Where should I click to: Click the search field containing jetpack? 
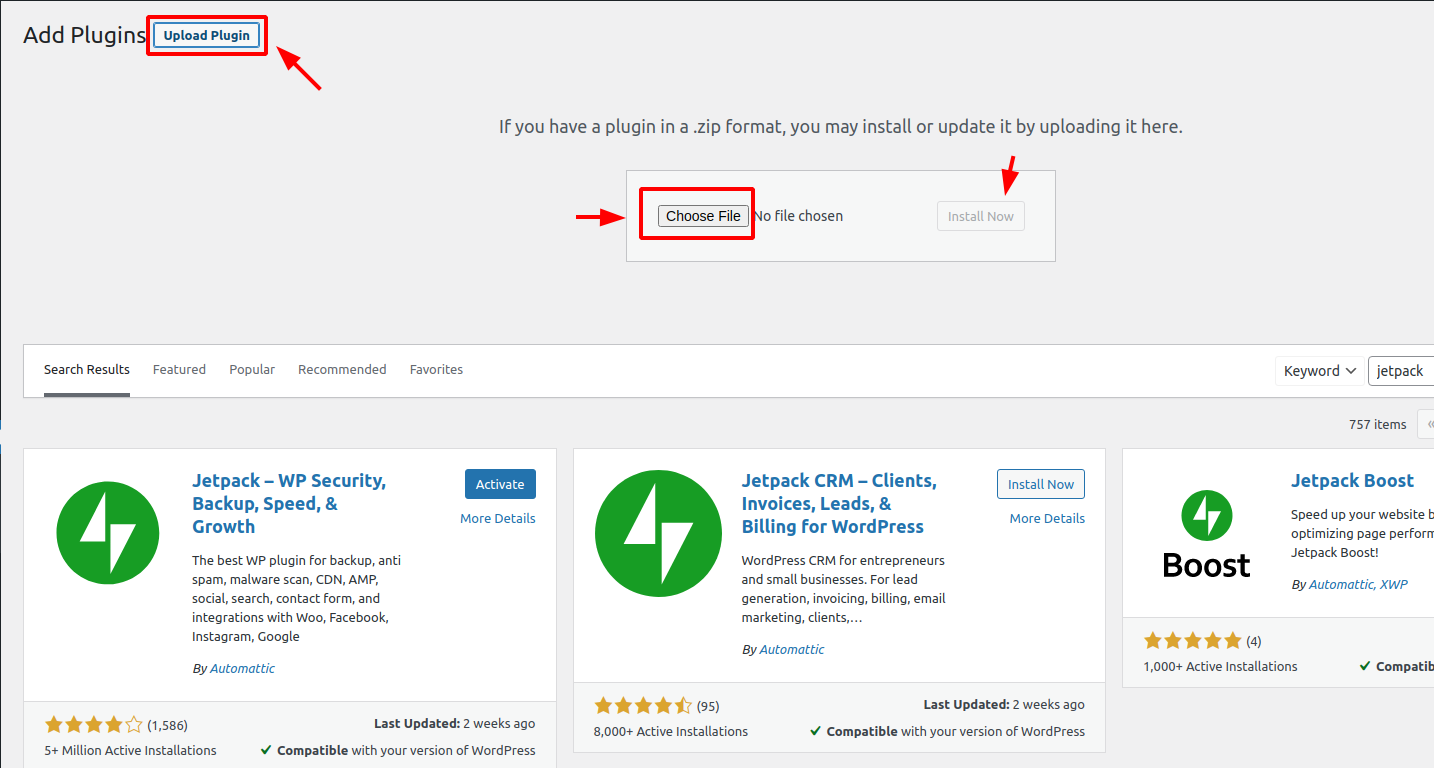click(x=1401, y=370)
